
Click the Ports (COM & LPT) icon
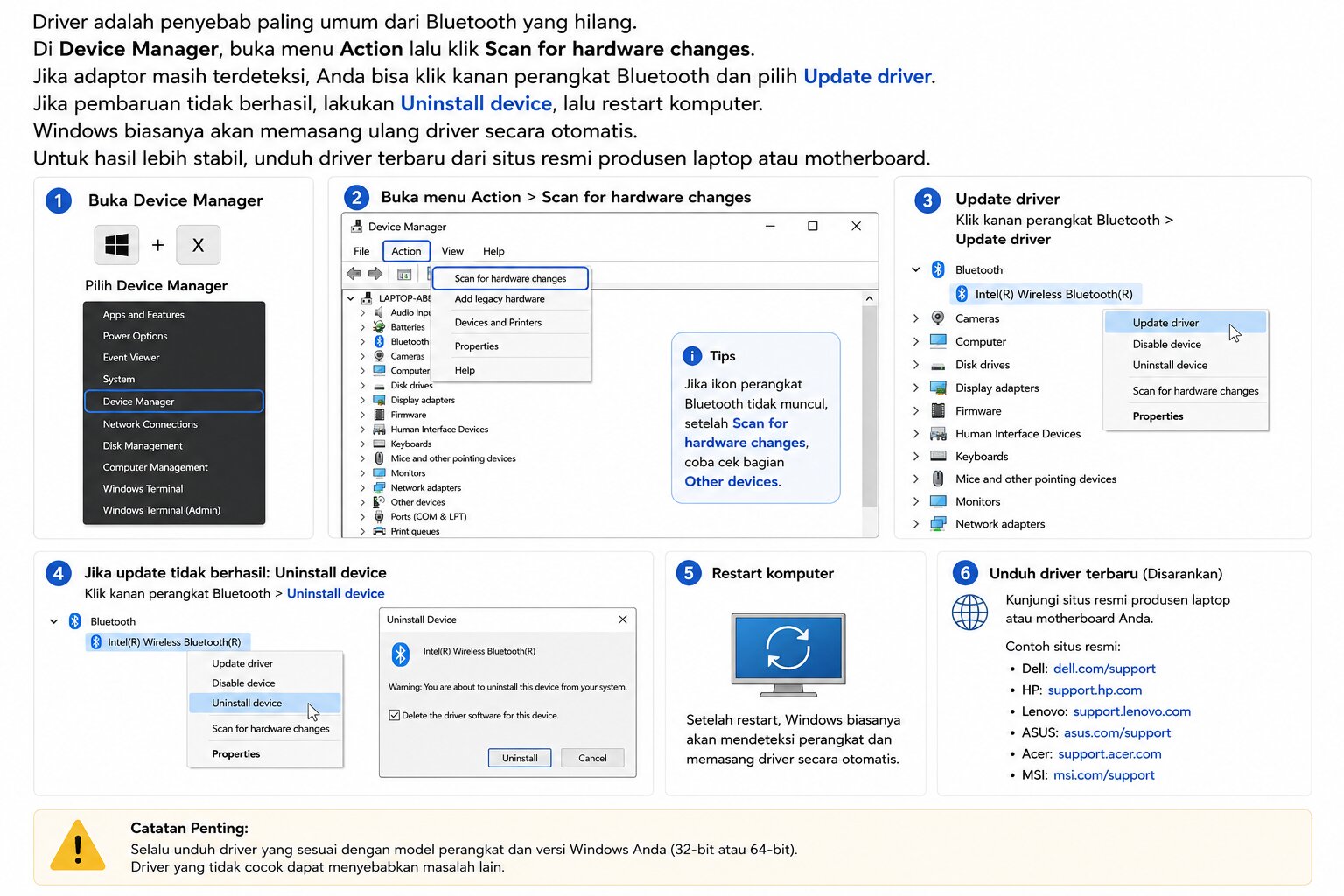[x=379, y=517]
